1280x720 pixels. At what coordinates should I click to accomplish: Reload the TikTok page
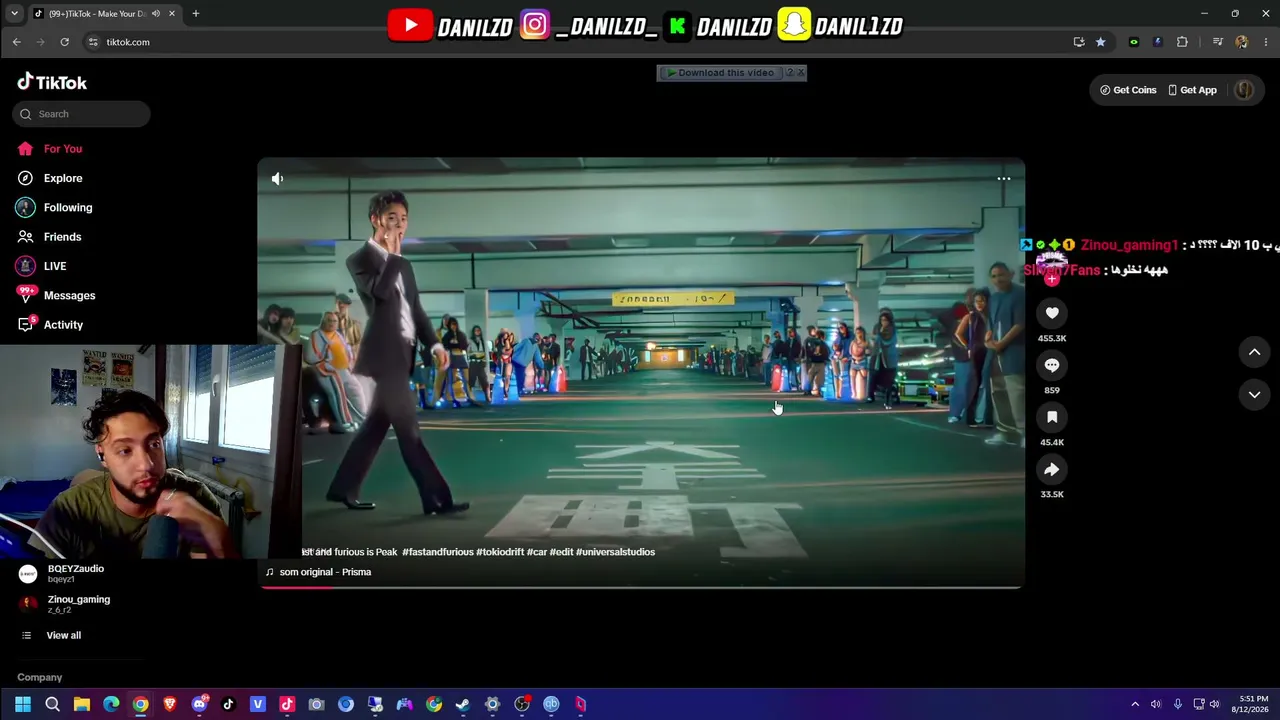[64, 42]
